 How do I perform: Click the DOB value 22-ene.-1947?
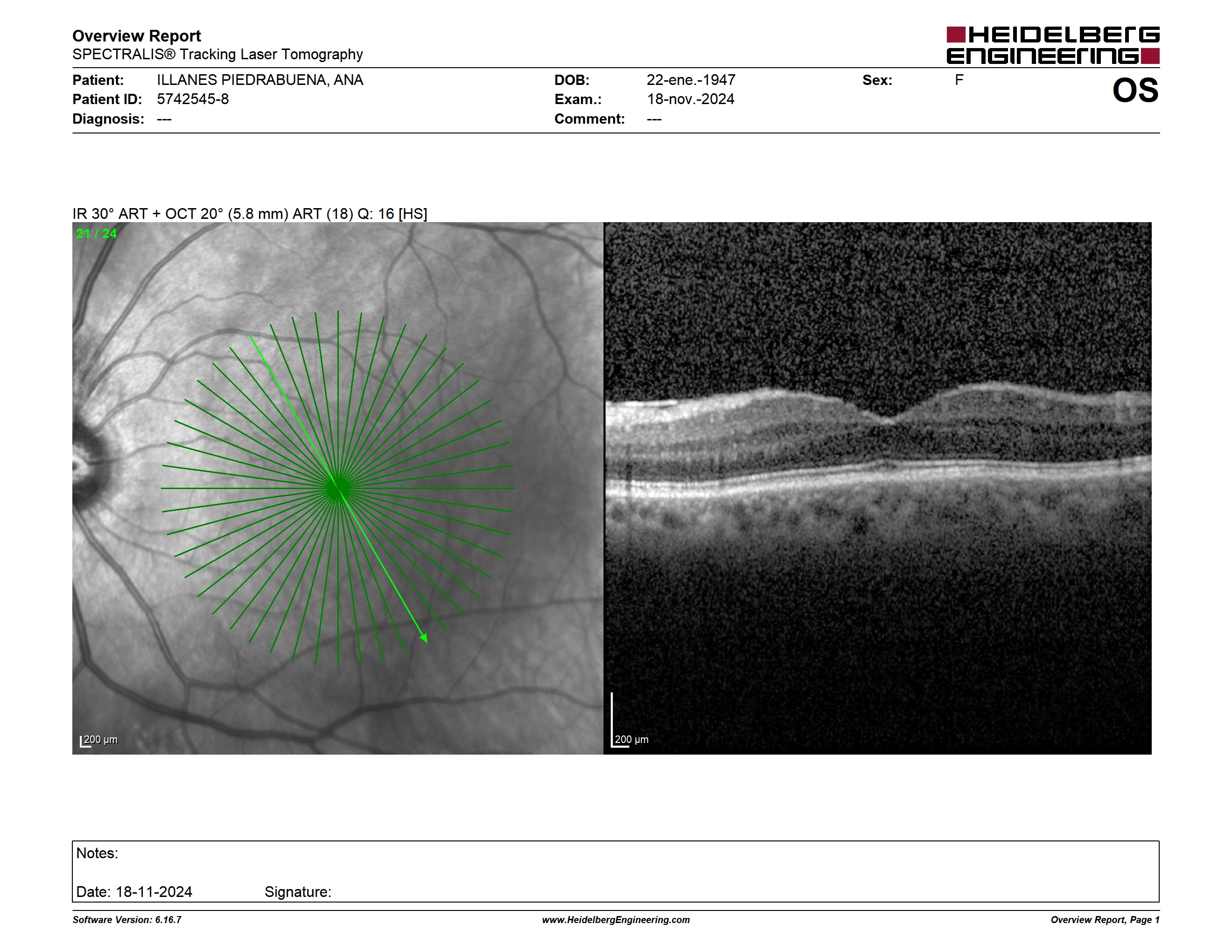691,80
